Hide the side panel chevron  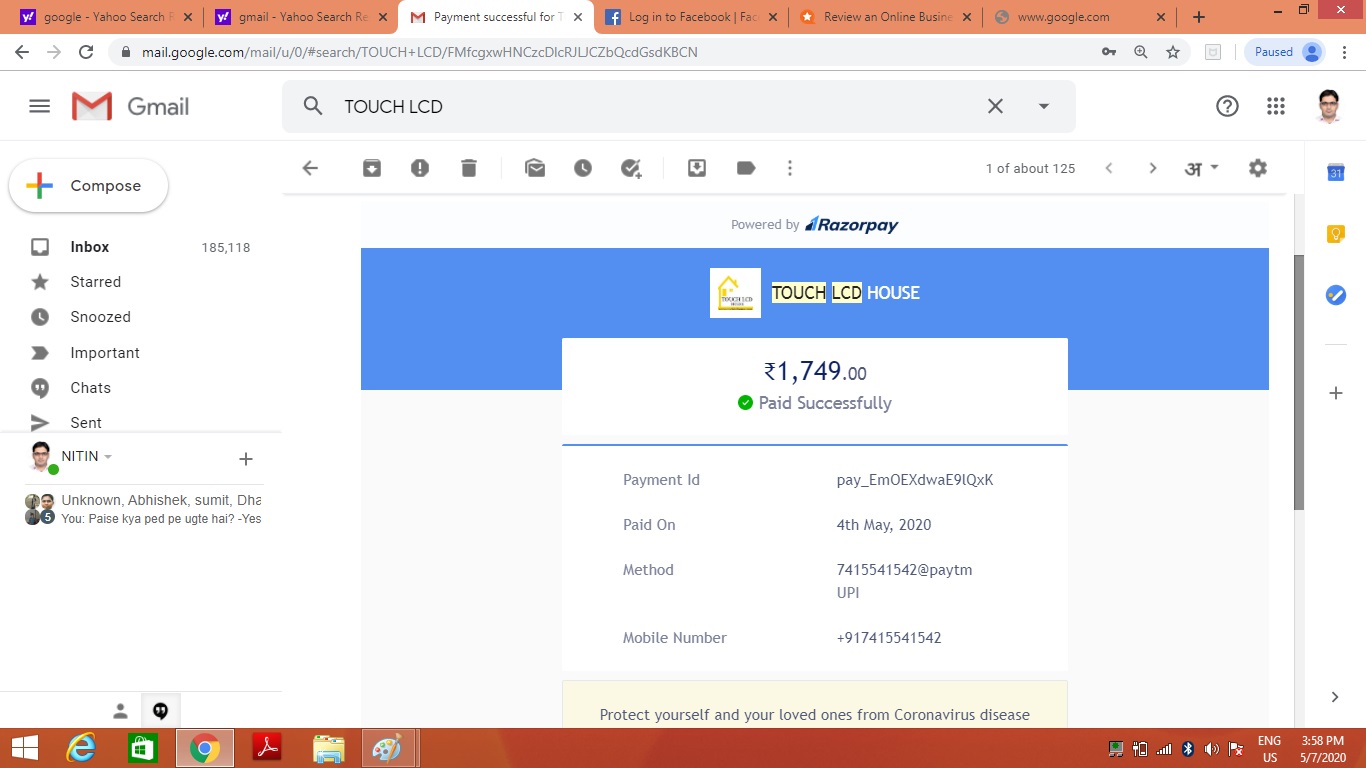[1335, 697]
